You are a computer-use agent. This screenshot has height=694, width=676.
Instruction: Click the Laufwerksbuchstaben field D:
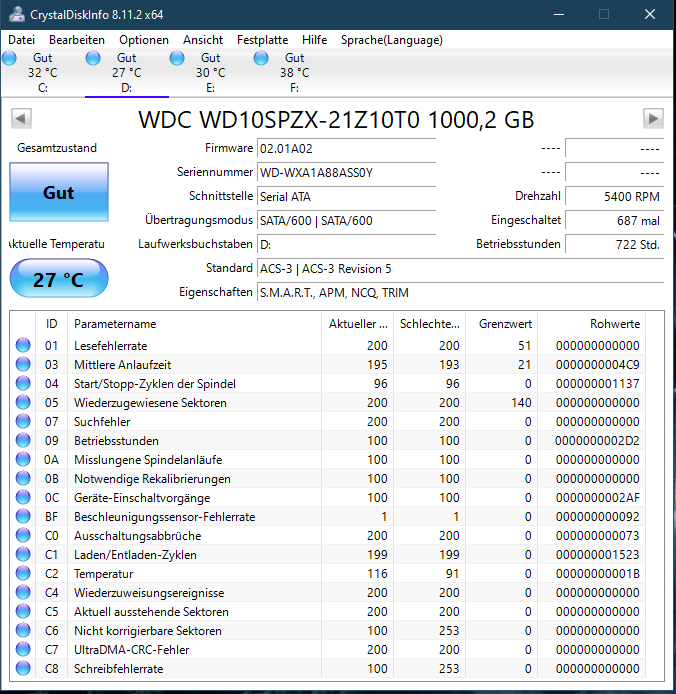(347, 244)
